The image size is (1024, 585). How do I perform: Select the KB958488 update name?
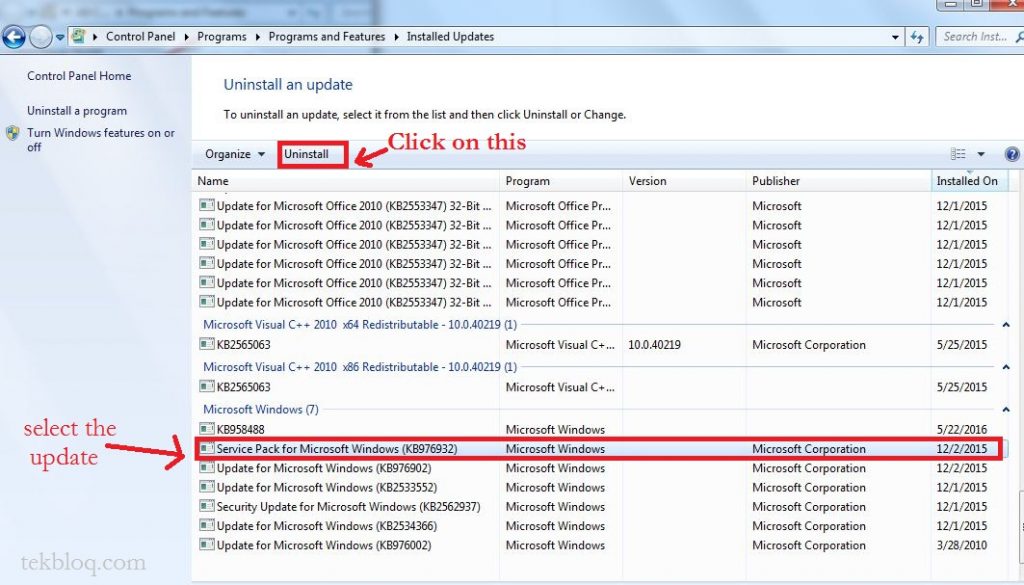point(240,430)
